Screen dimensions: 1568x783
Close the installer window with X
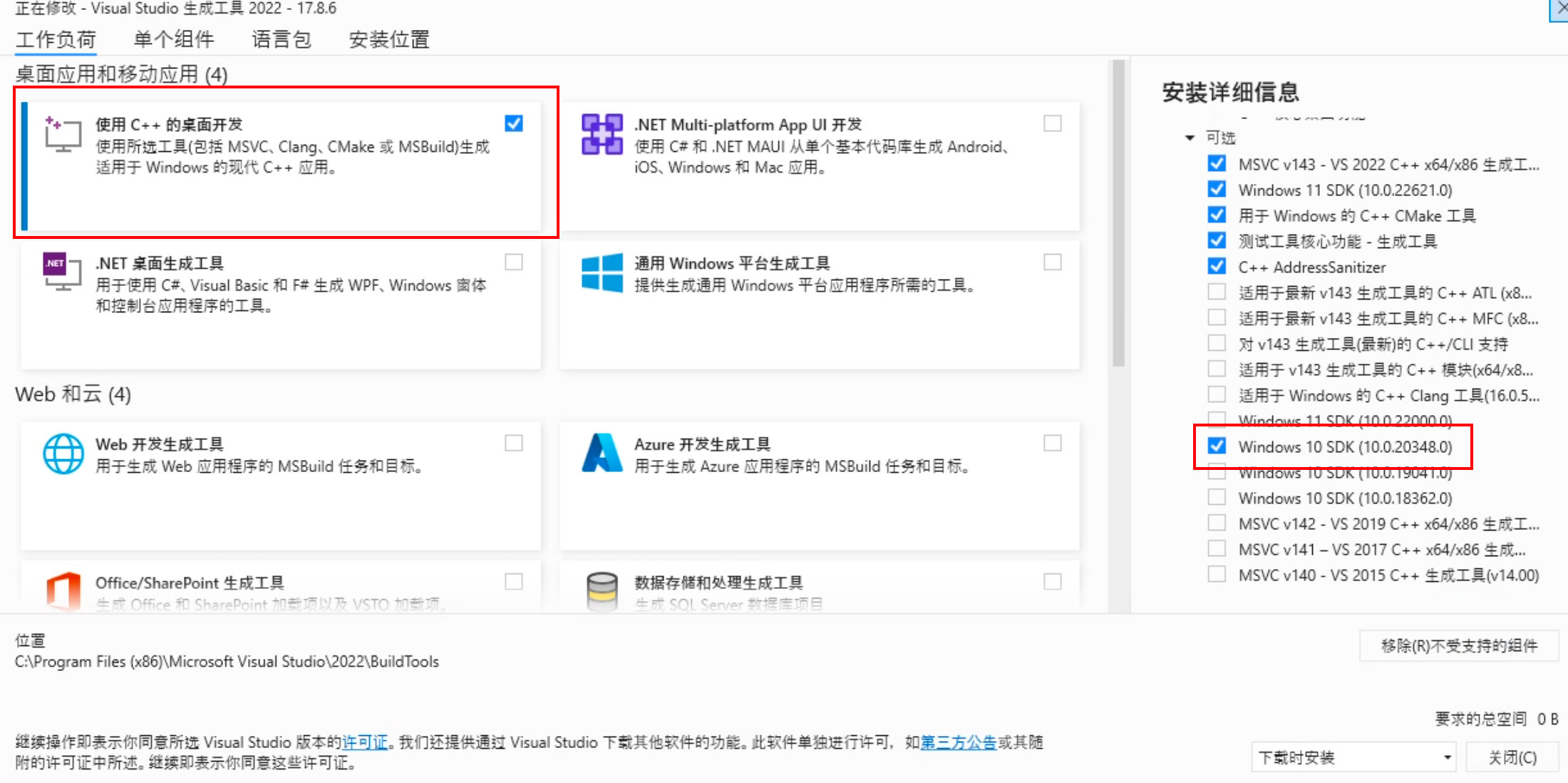(1560, 9)
